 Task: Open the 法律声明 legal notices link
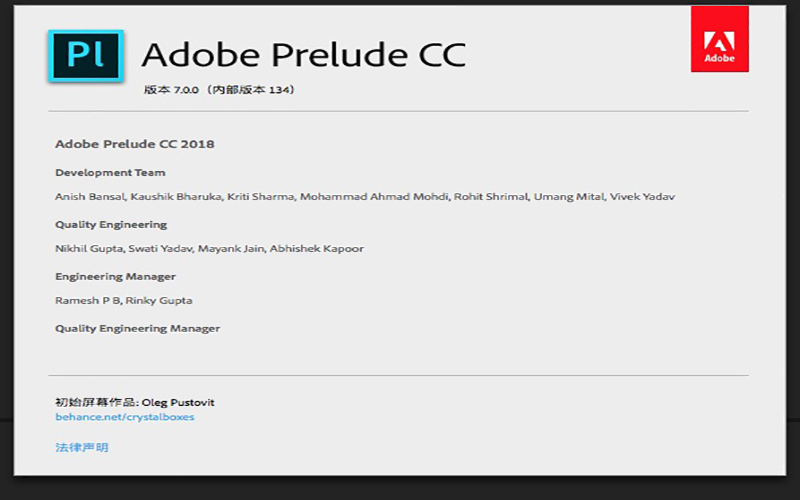click(82, 447)
